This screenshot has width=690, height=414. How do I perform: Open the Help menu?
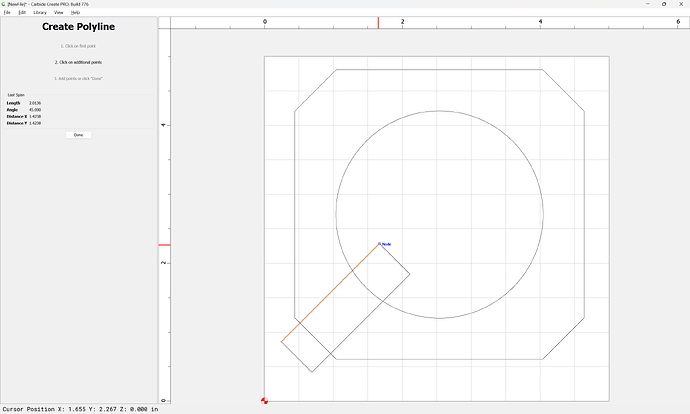[75, 12]
